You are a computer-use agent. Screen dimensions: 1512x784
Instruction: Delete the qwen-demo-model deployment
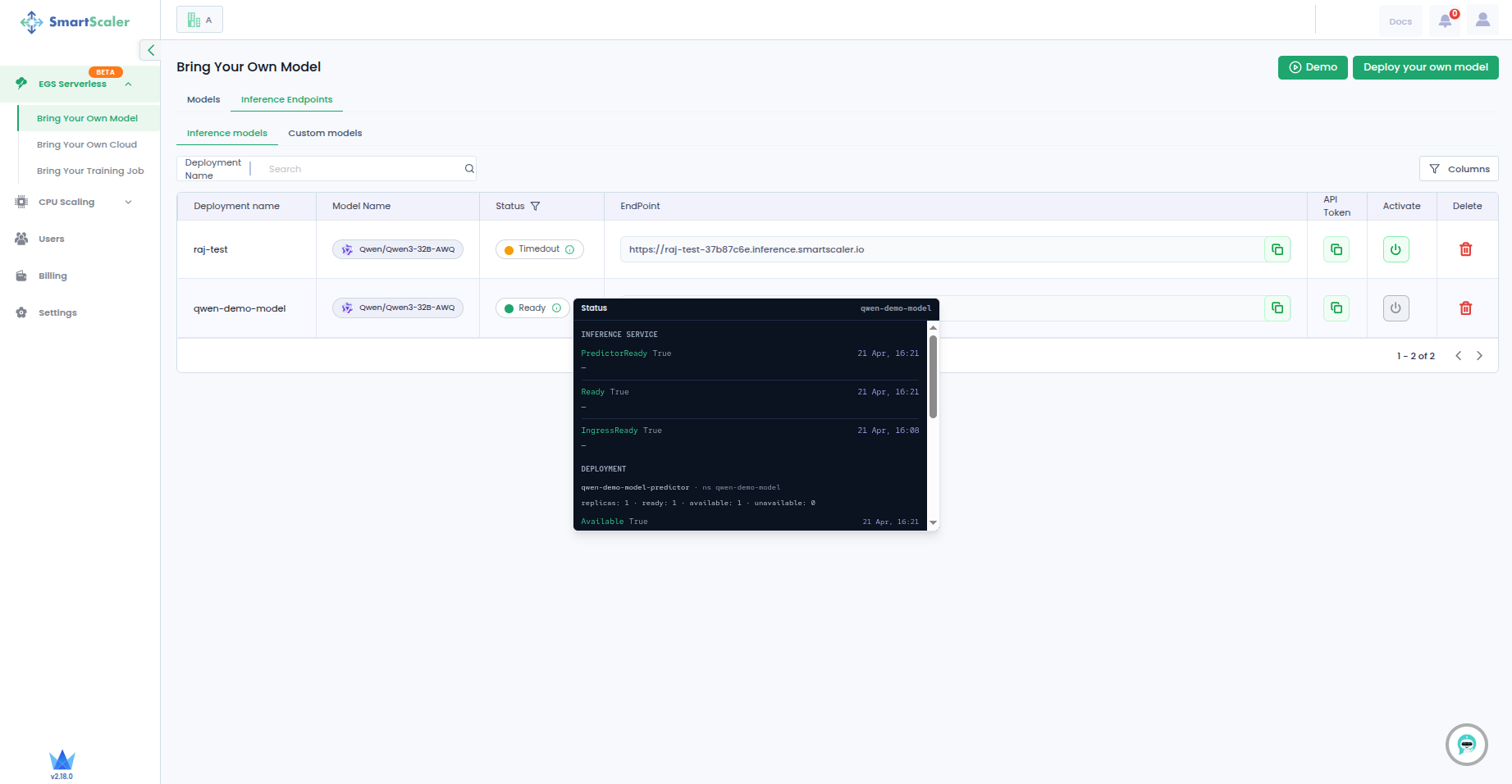pyautogui.click(x=1465, y=308)
